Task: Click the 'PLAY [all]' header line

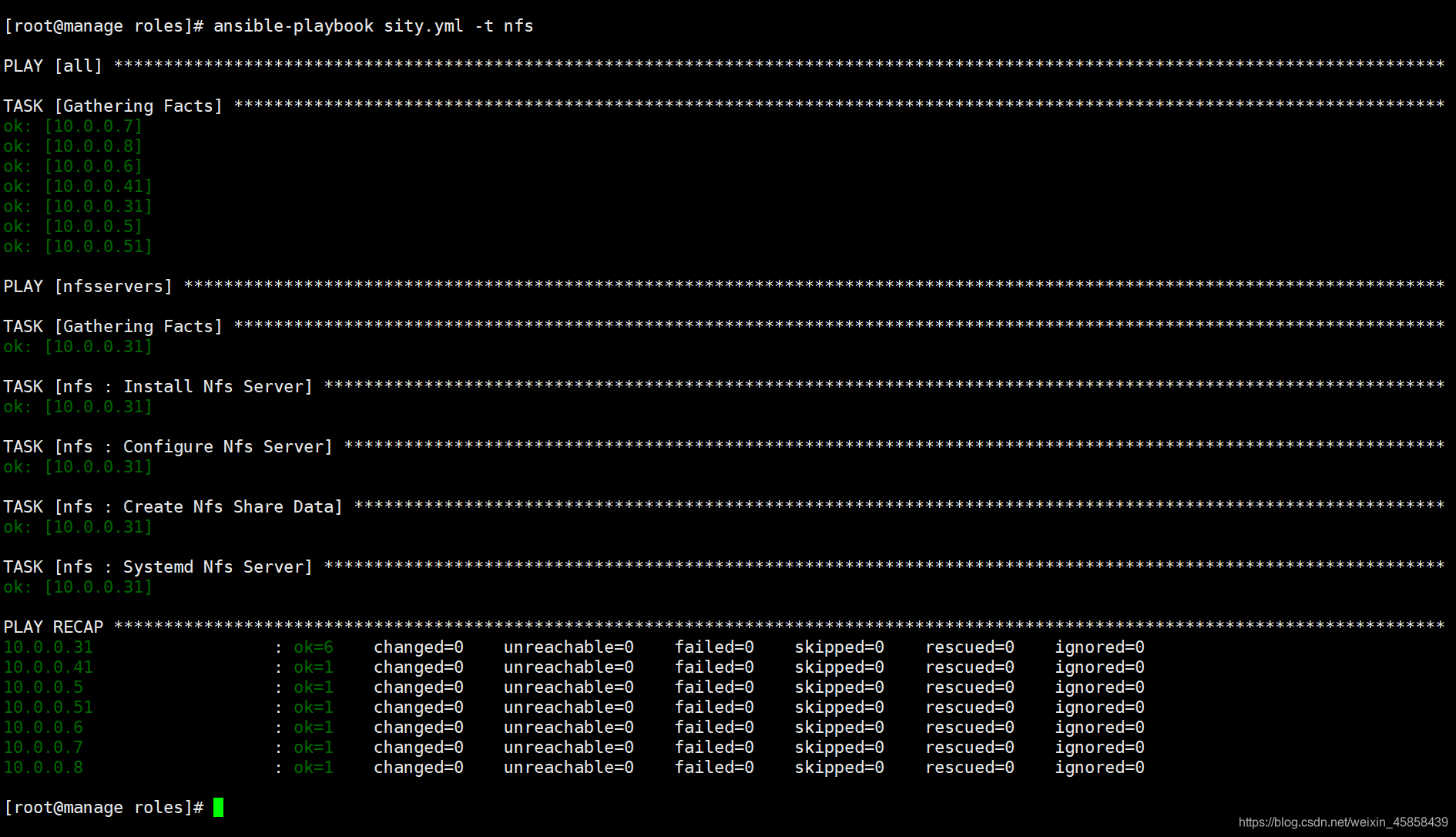Action: click(x=724, y=66)
